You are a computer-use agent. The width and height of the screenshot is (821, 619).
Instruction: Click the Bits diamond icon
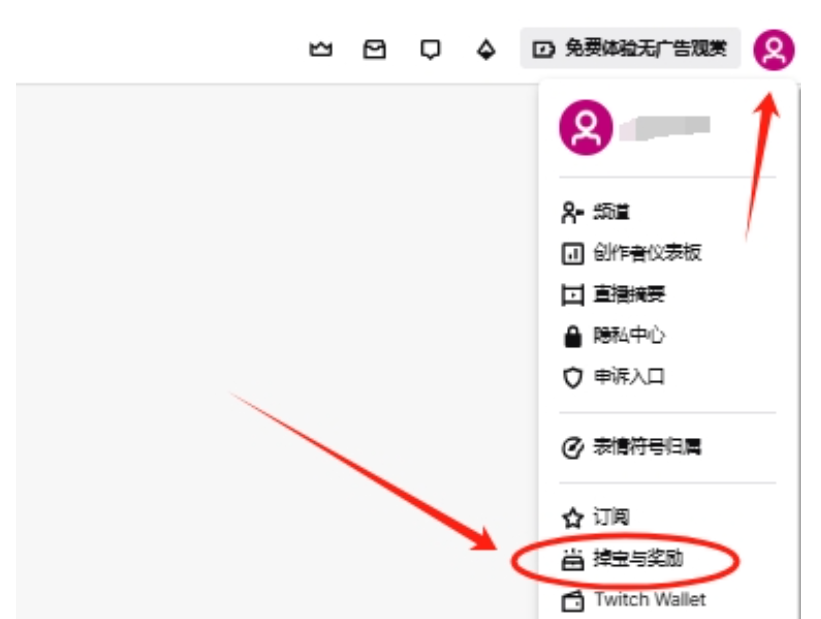pyautogui.click(x=486, y=50)
